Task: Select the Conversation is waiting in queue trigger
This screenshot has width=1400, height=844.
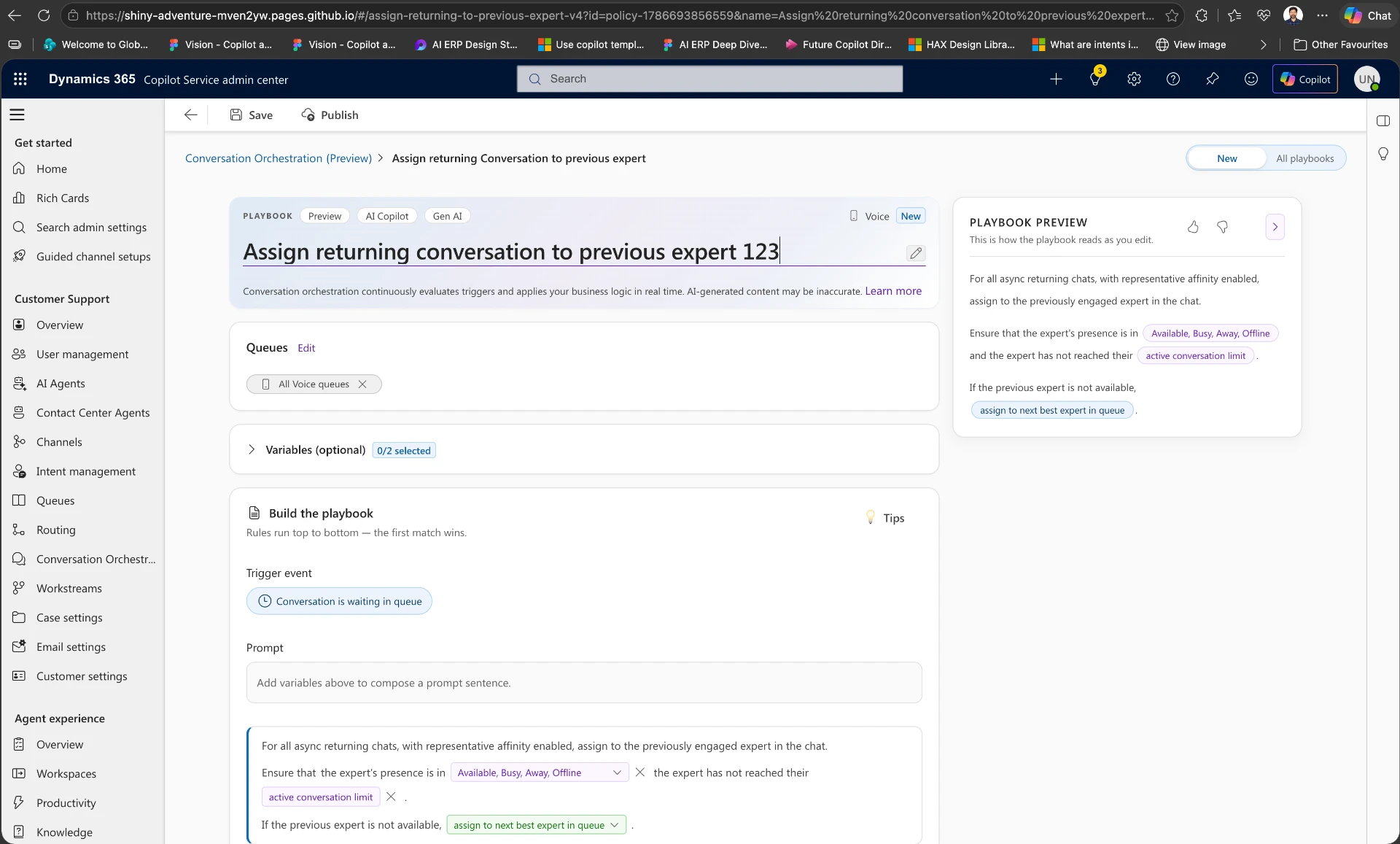Action: 339,601
